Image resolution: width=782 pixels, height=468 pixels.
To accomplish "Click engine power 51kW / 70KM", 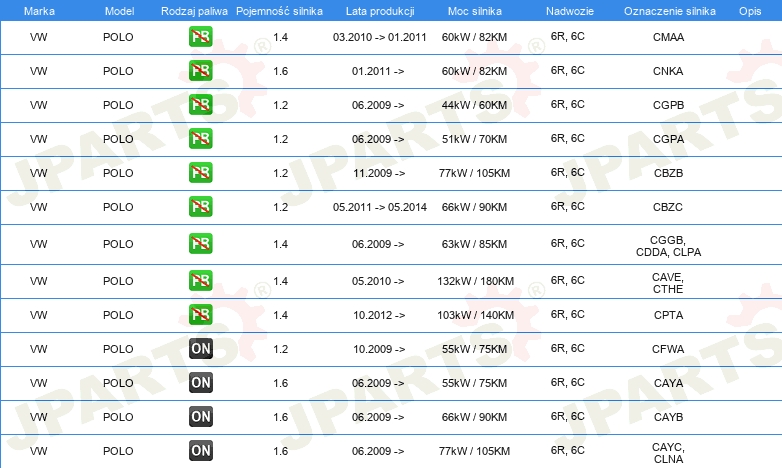I will coord(474,139).
